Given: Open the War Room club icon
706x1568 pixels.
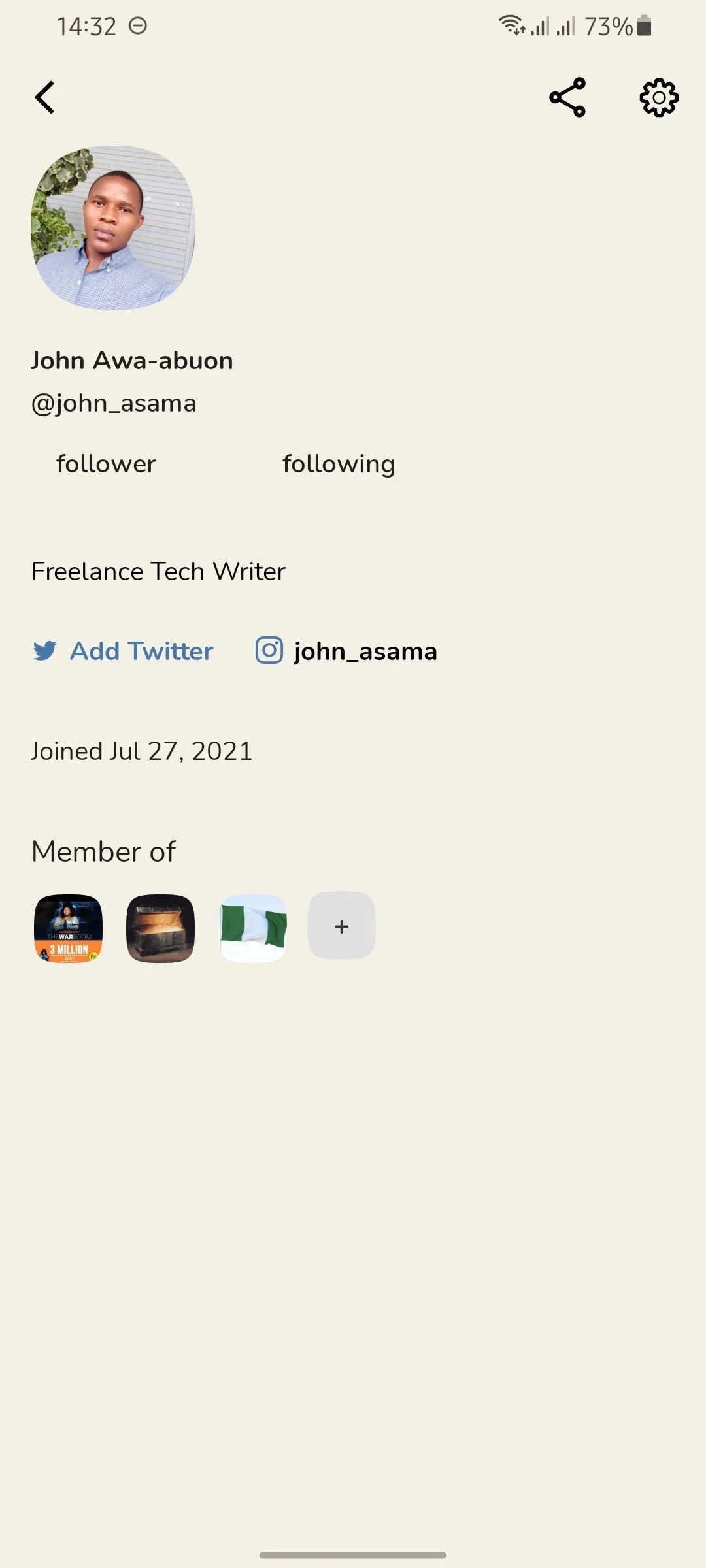Looking at the screenshot, I should pos(69,928).
